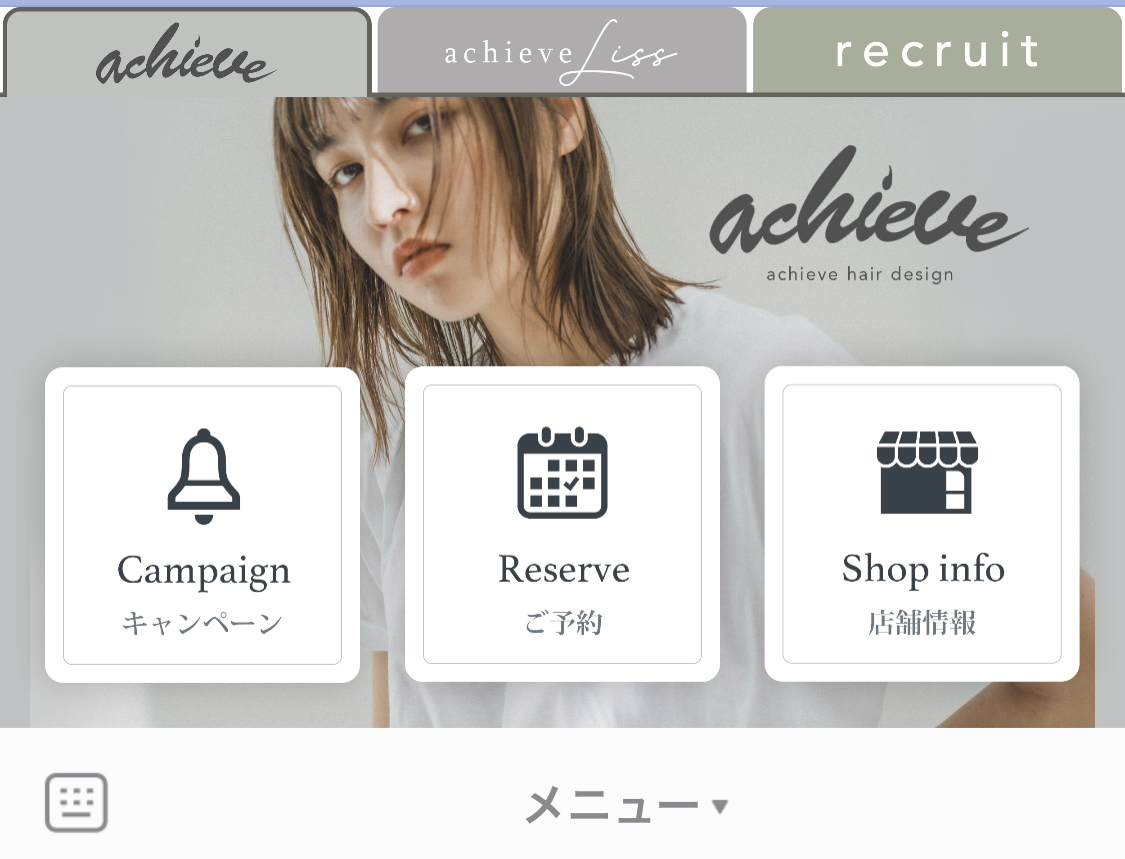The width and height of the screenshot is (1125, 859).
Task: Click the achieve hair design tagline
Action: [860, 274]
